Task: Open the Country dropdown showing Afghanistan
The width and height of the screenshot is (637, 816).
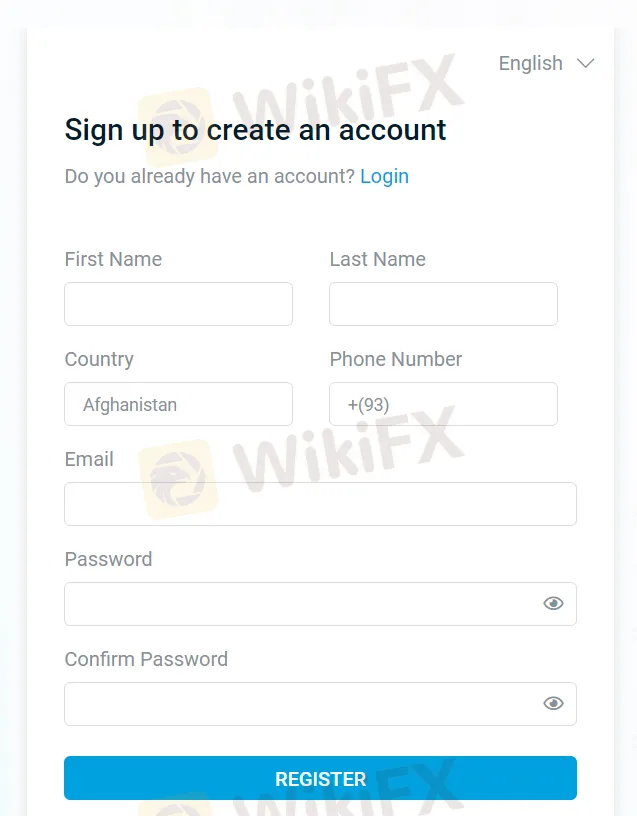Action: 178,404
